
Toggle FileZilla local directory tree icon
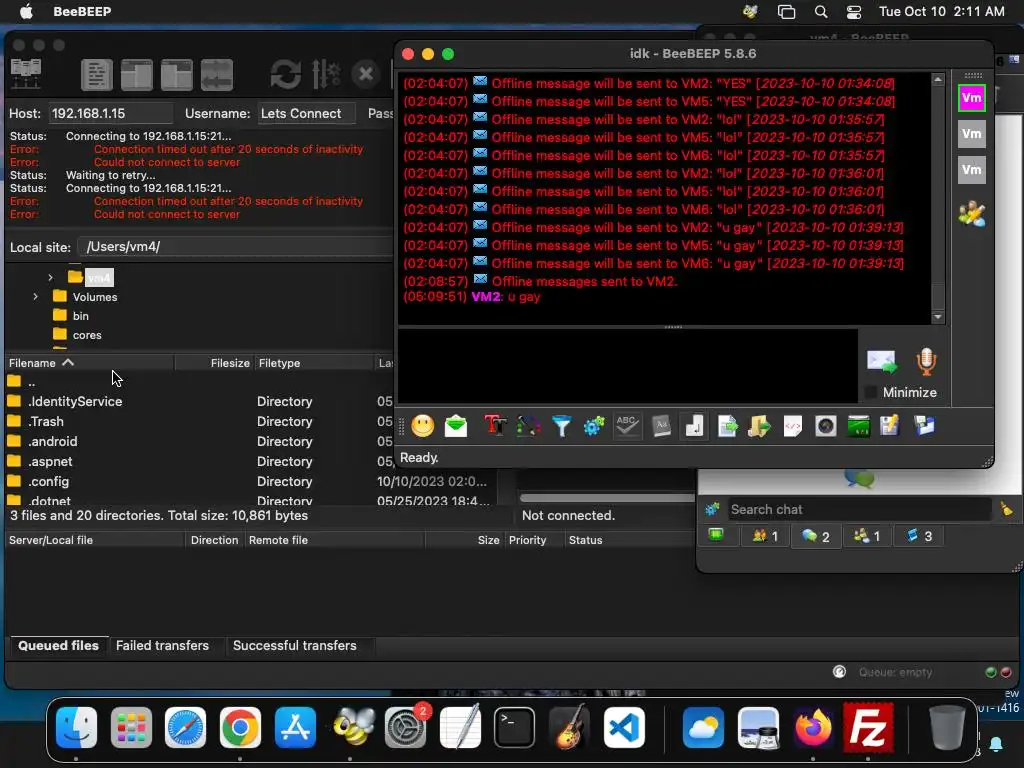pos(136,74)
